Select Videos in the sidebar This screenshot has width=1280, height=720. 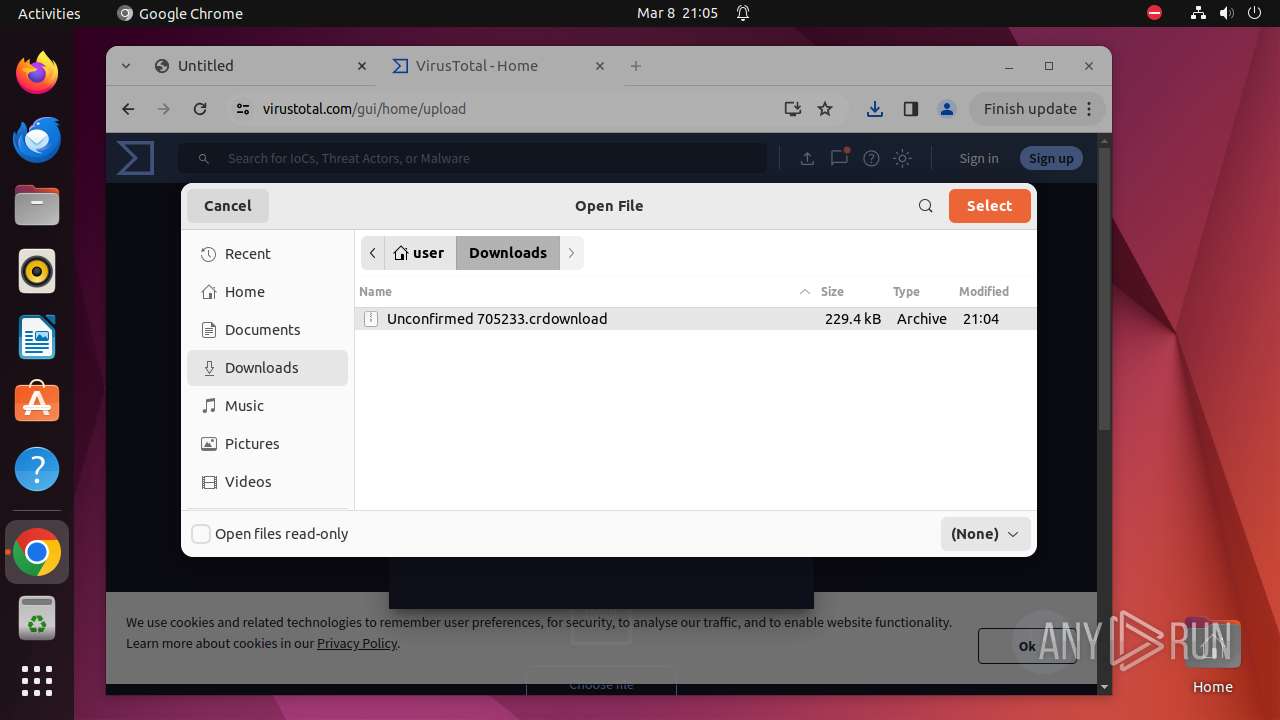pos(267,482)
